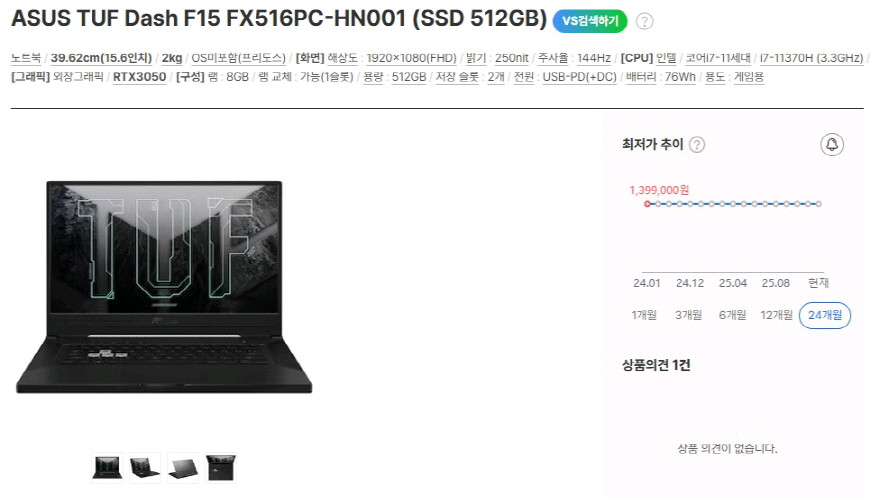This screenshot has height=499, width=888.
Task: Select the 3개월 price trend period
Action: pyautogui.click(x=688, y=315)
